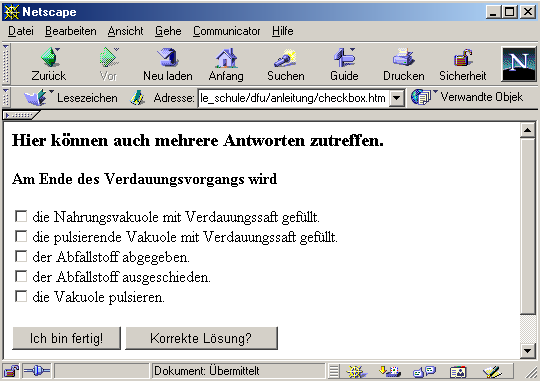540x381 pixels.
Task: Open the Datei menu
Action: coord(21,31)
